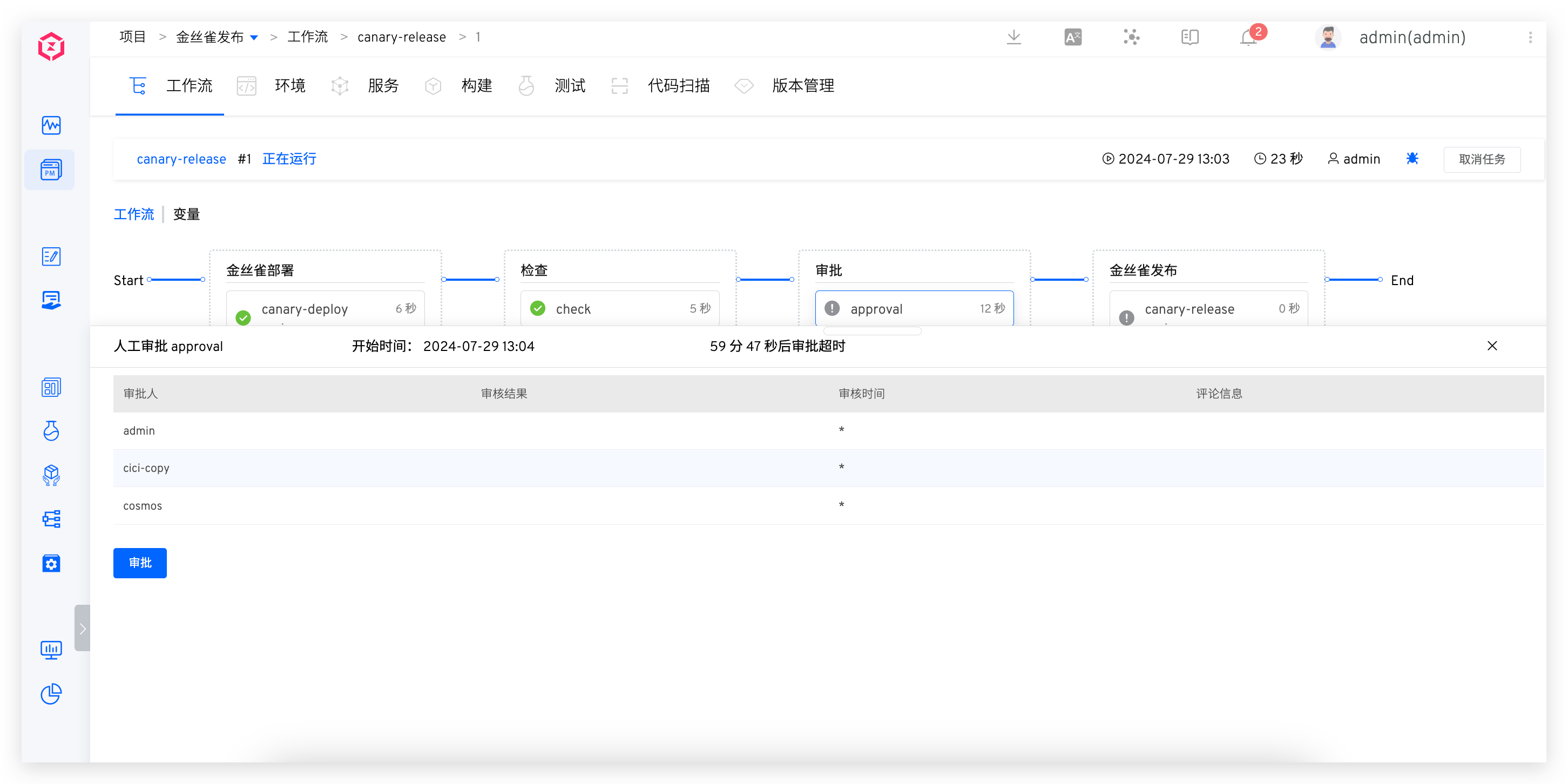Image resolution: width=1568 pixels, height=784 pixels.
Task: Select the 工作流 sub-tab
Action: [134, 214]
